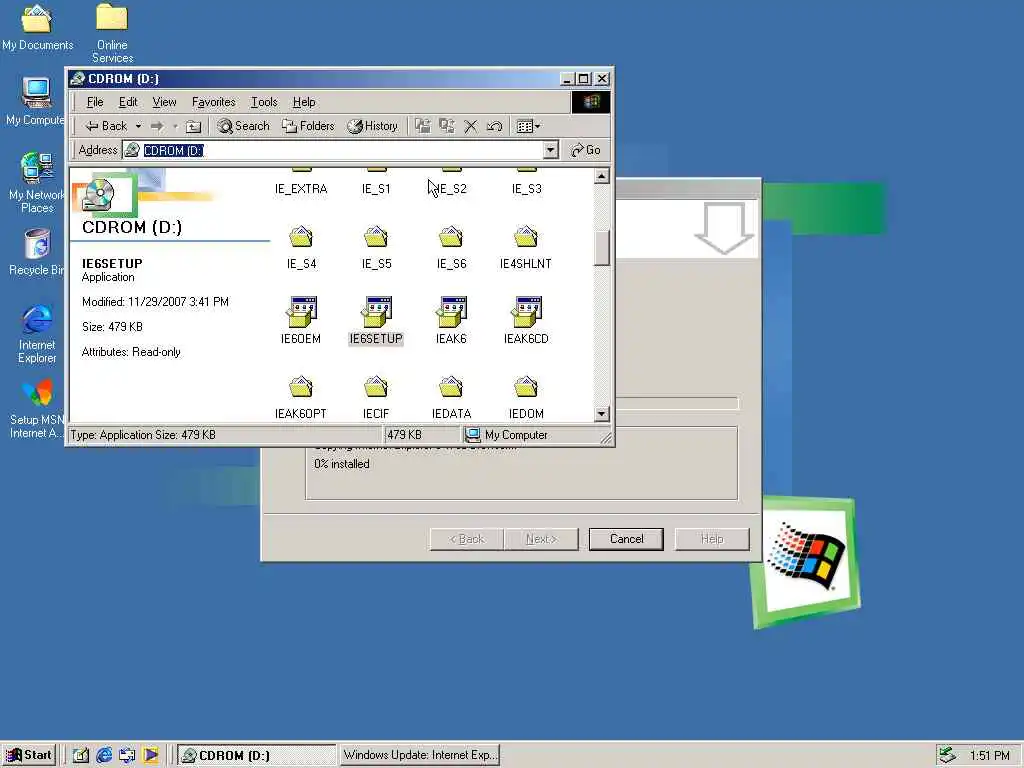
Task: Click the vertical scrollbar thumb
Action: point(601,247)
